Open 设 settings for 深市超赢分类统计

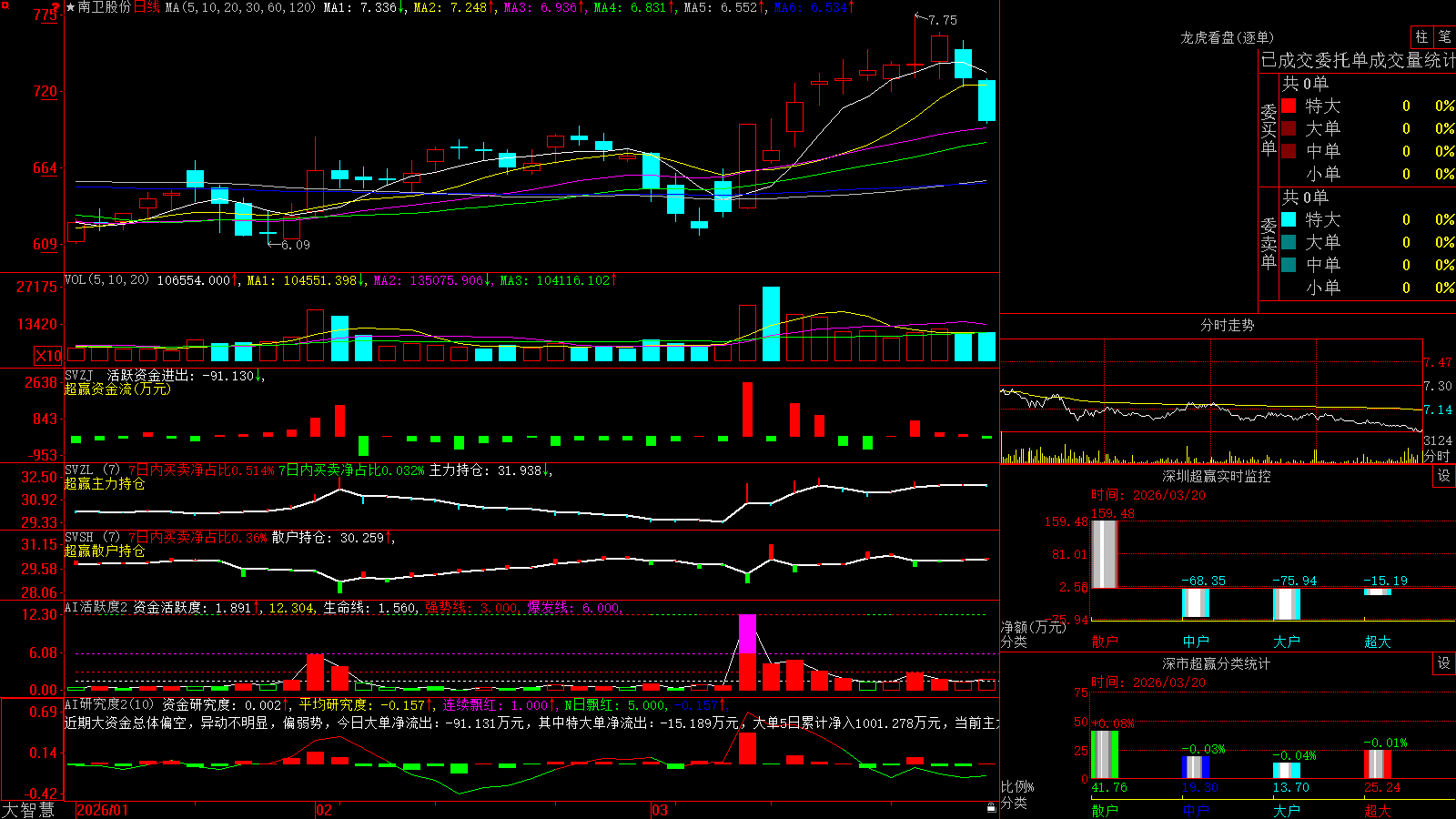[x=1444, y=663]
